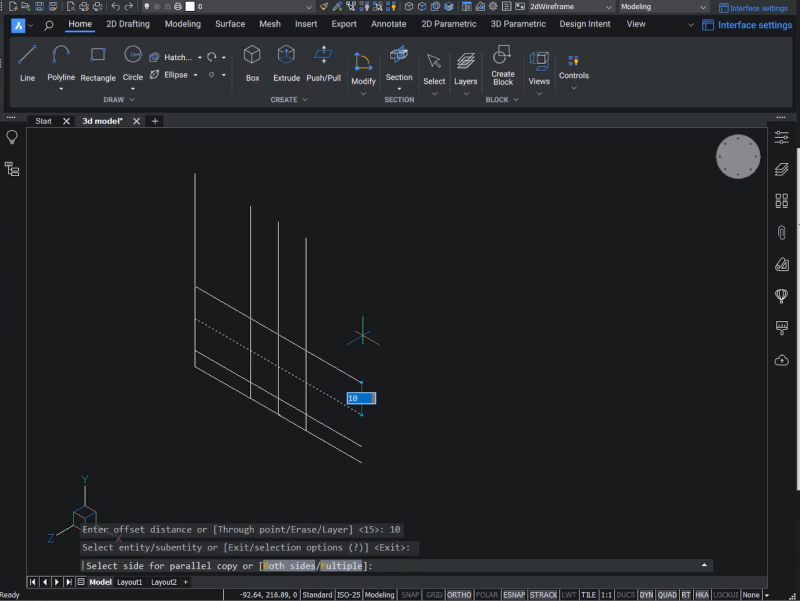Viewport: 800px width, 601px height.
Task: Enable POLAR tracking in status bar
Action: (x=485, y=593)
